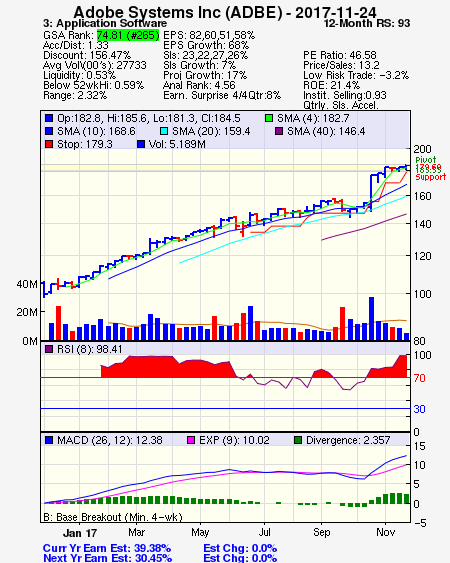Click the SMA (4): 182.7 legend label

(x=313, y=118)
